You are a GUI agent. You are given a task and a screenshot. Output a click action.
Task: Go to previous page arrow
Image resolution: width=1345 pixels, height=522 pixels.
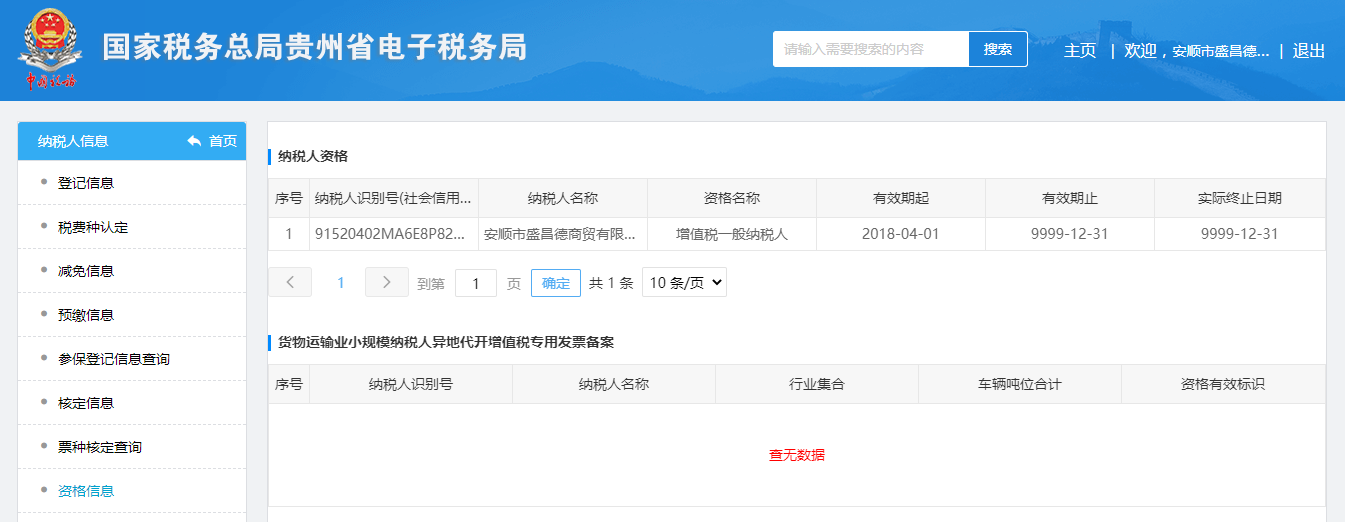point(290,283)
